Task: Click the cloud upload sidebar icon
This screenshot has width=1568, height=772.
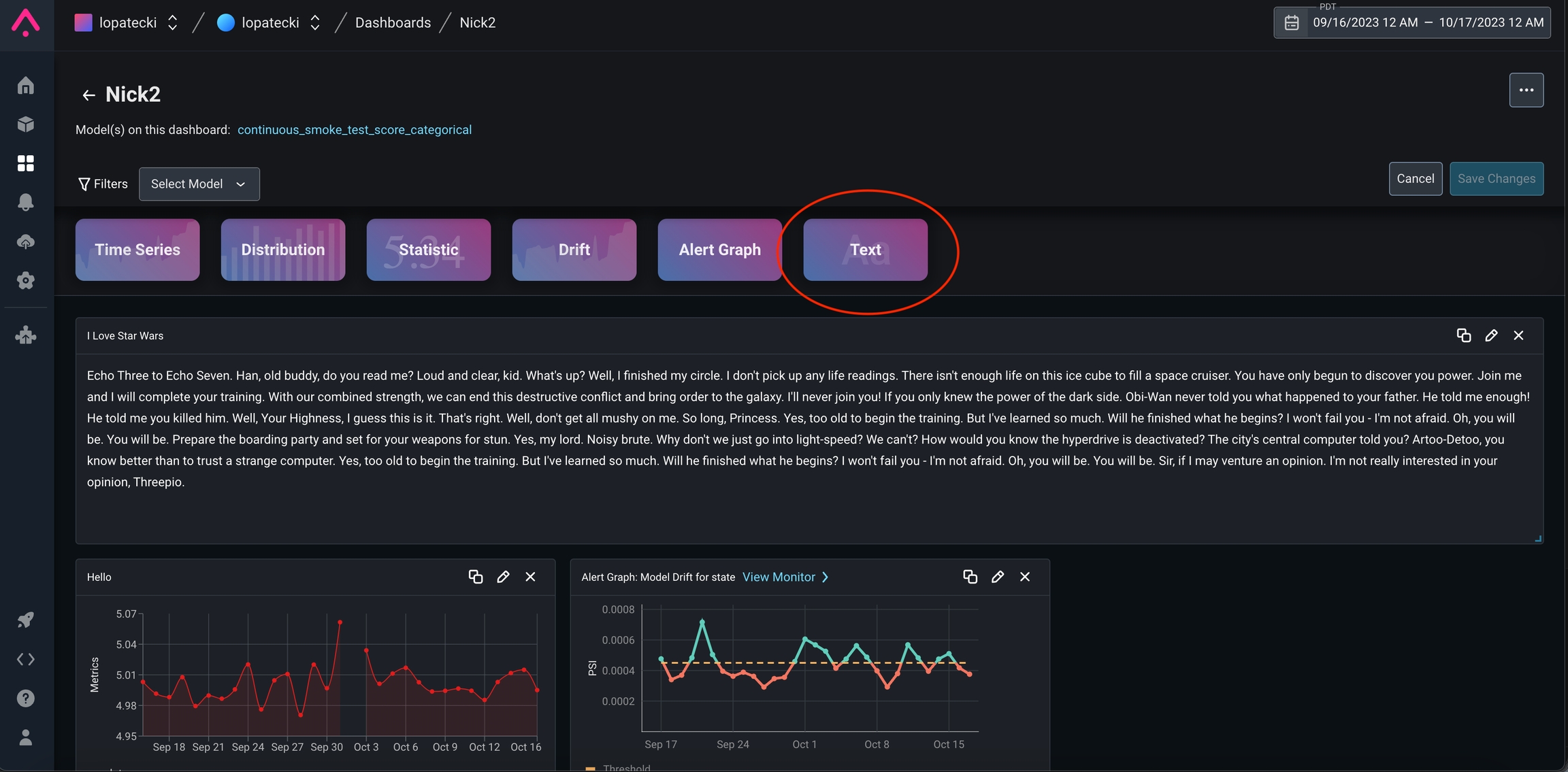Action: coord(26,241)
